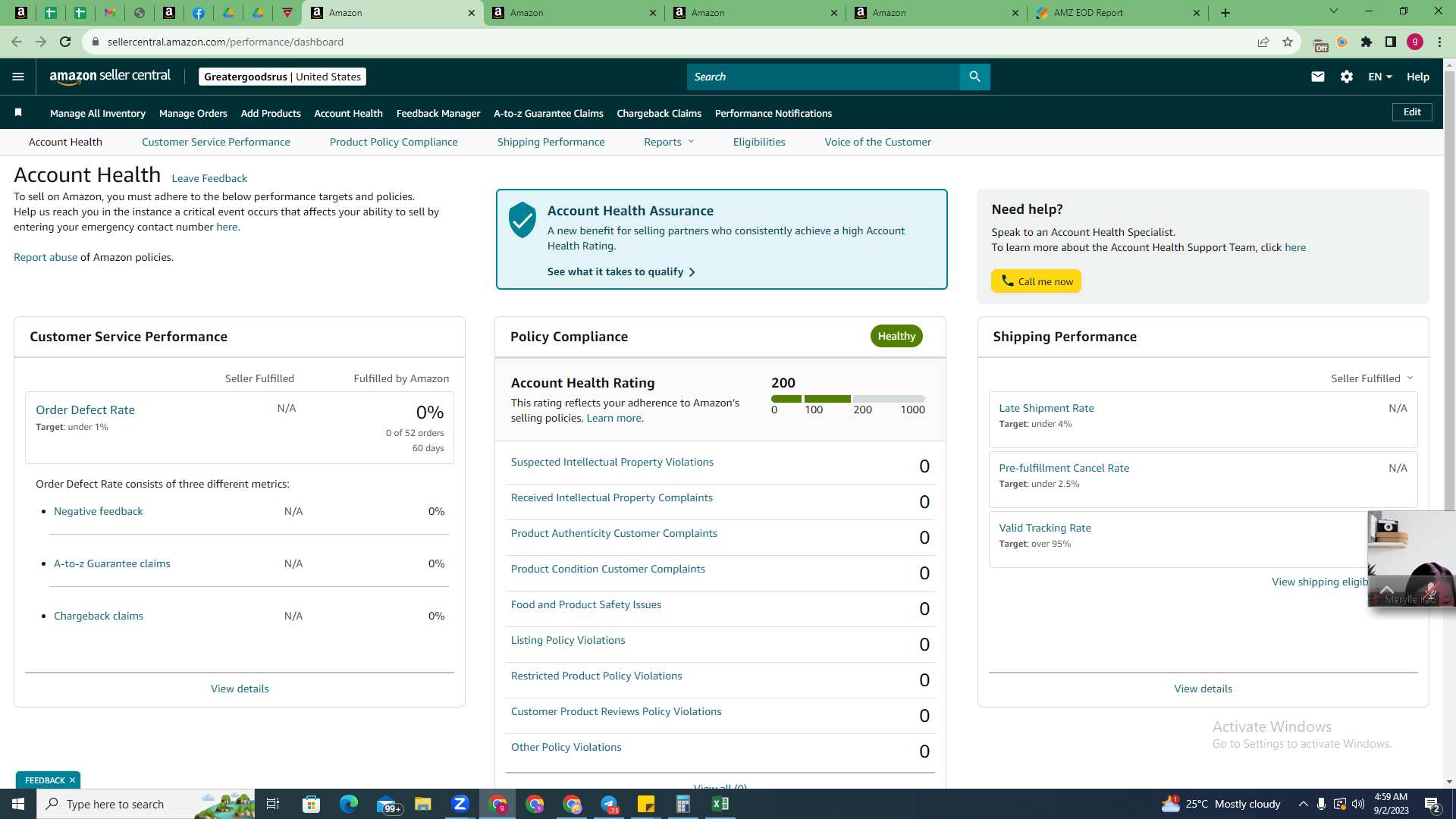Open Performance Notifications

point(773,113)
